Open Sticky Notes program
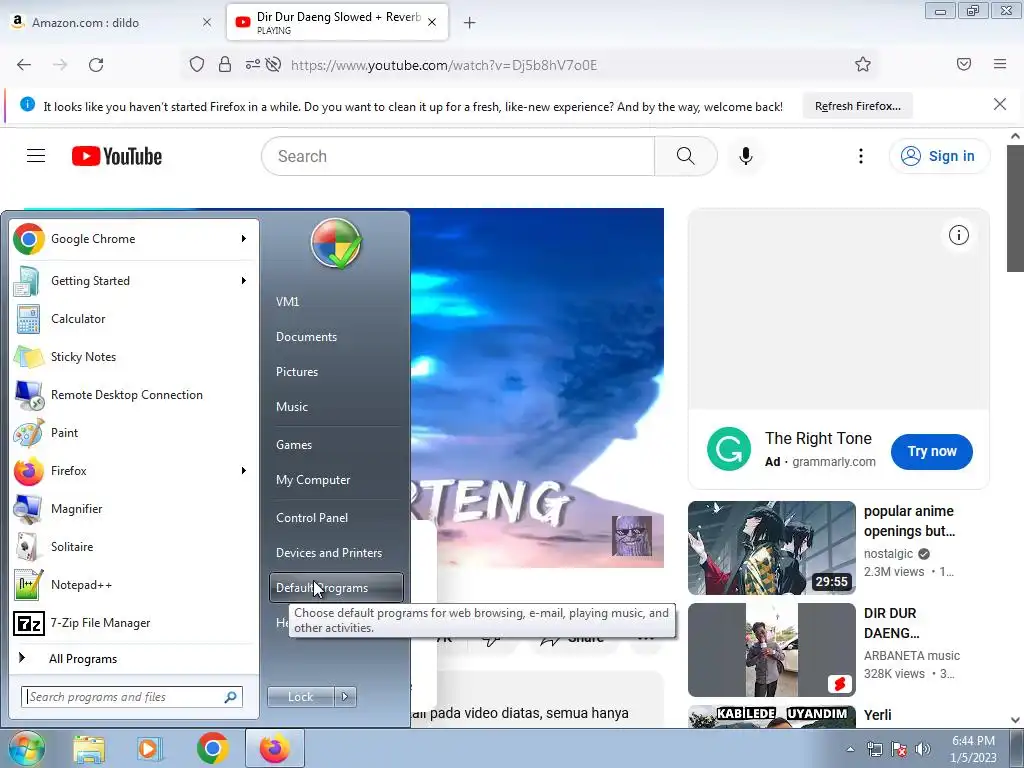The image size is (1024, 768). (134, 357)
